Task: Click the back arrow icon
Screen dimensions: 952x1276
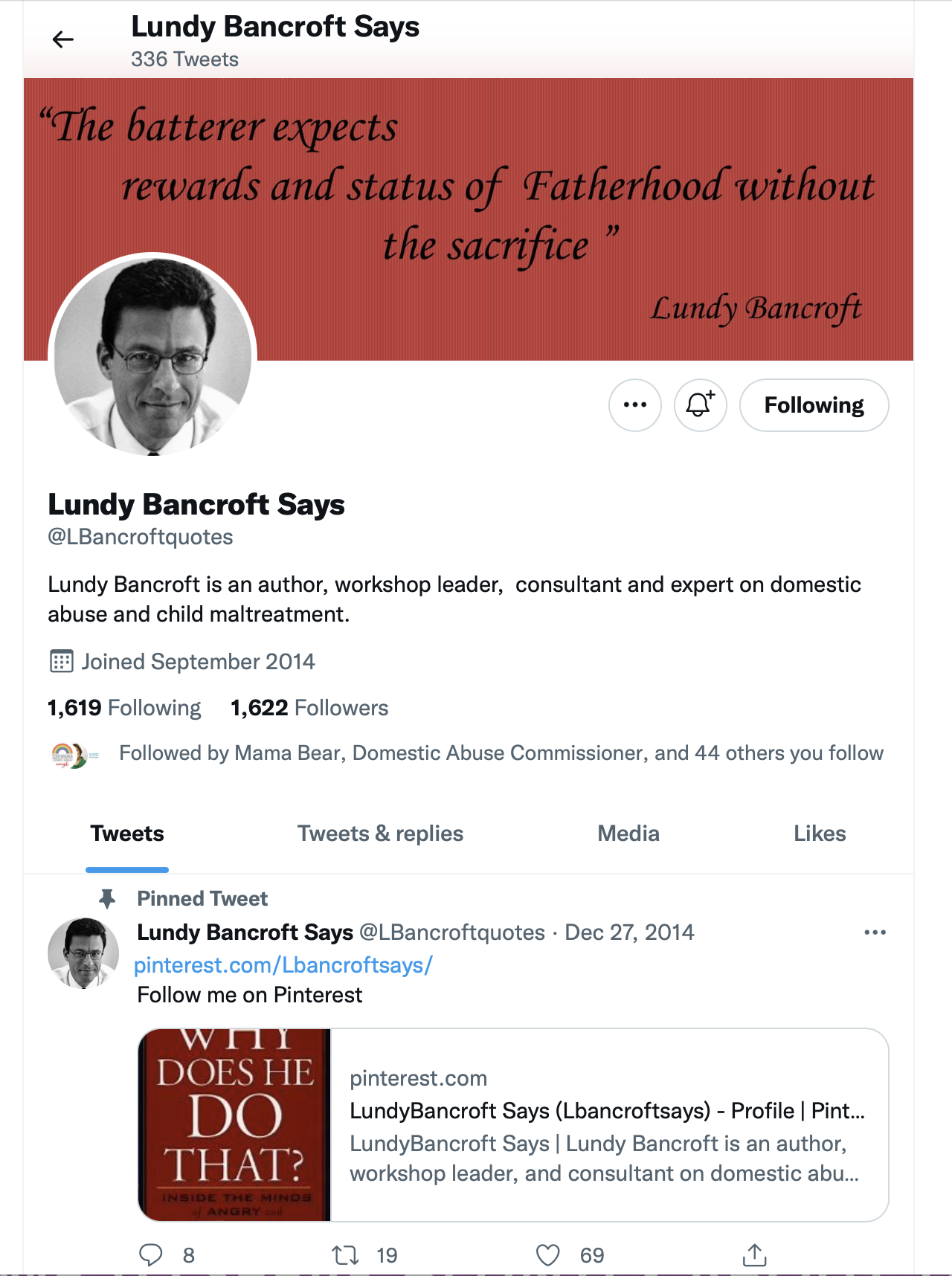Action: pos(63,39)
